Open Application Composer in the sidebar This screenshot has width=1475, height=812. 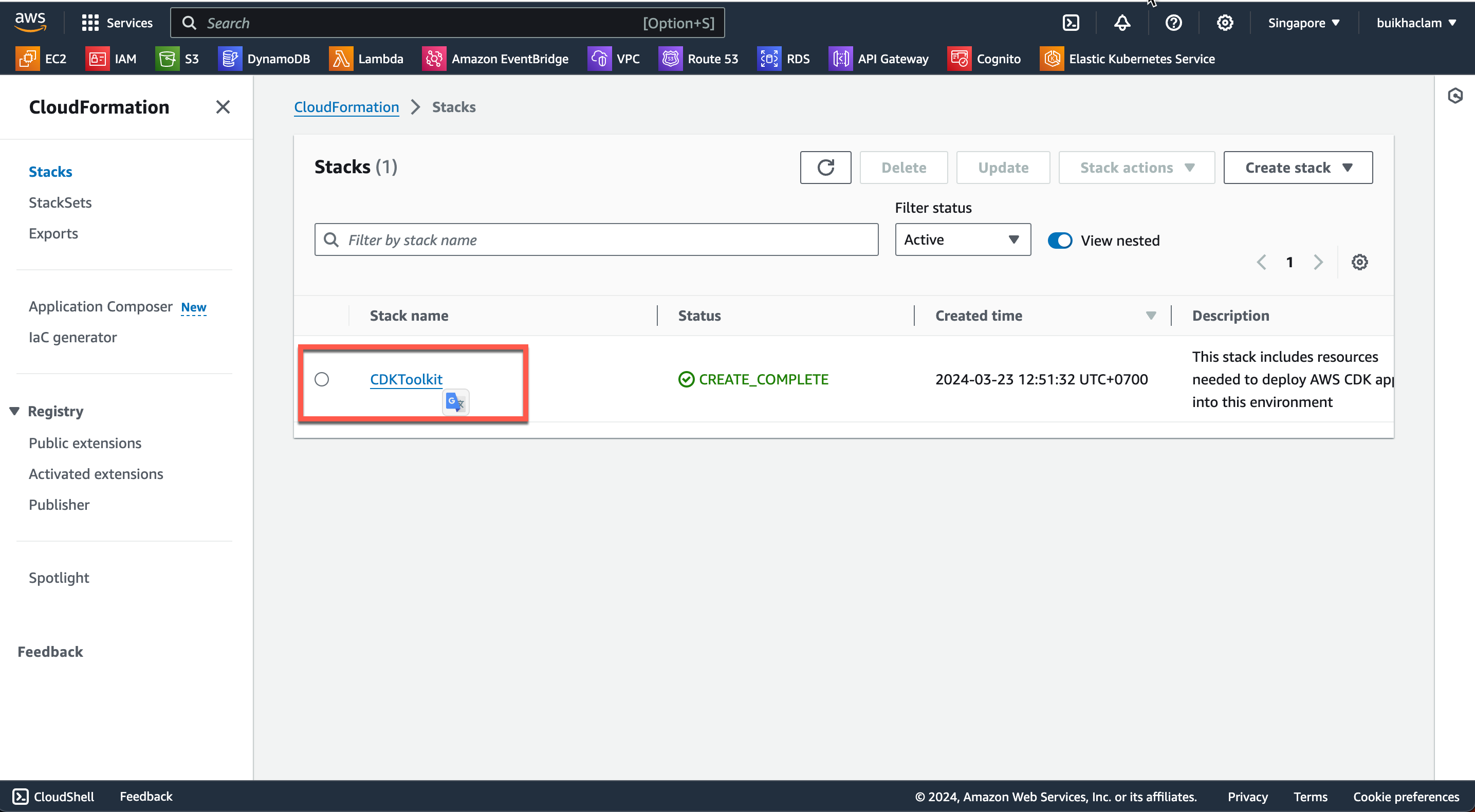[x=101, y=307]
